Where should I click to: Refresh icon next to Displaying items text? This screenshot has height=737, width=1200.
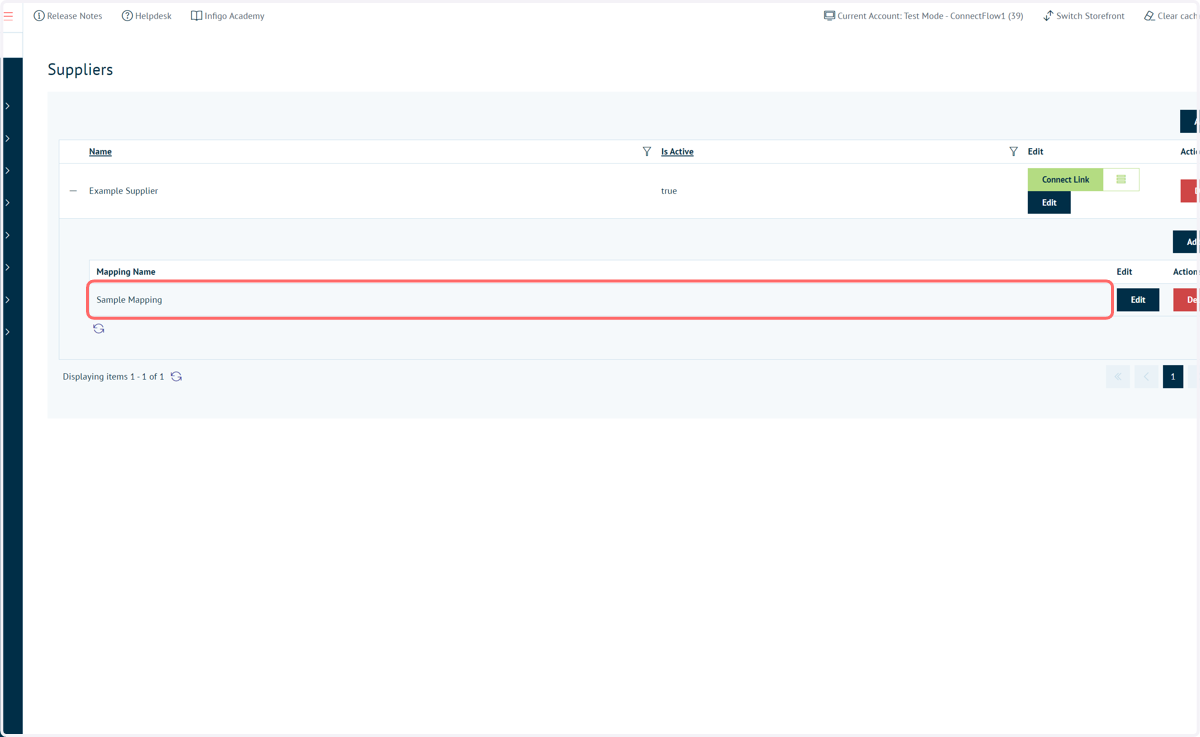click(176, 377)
